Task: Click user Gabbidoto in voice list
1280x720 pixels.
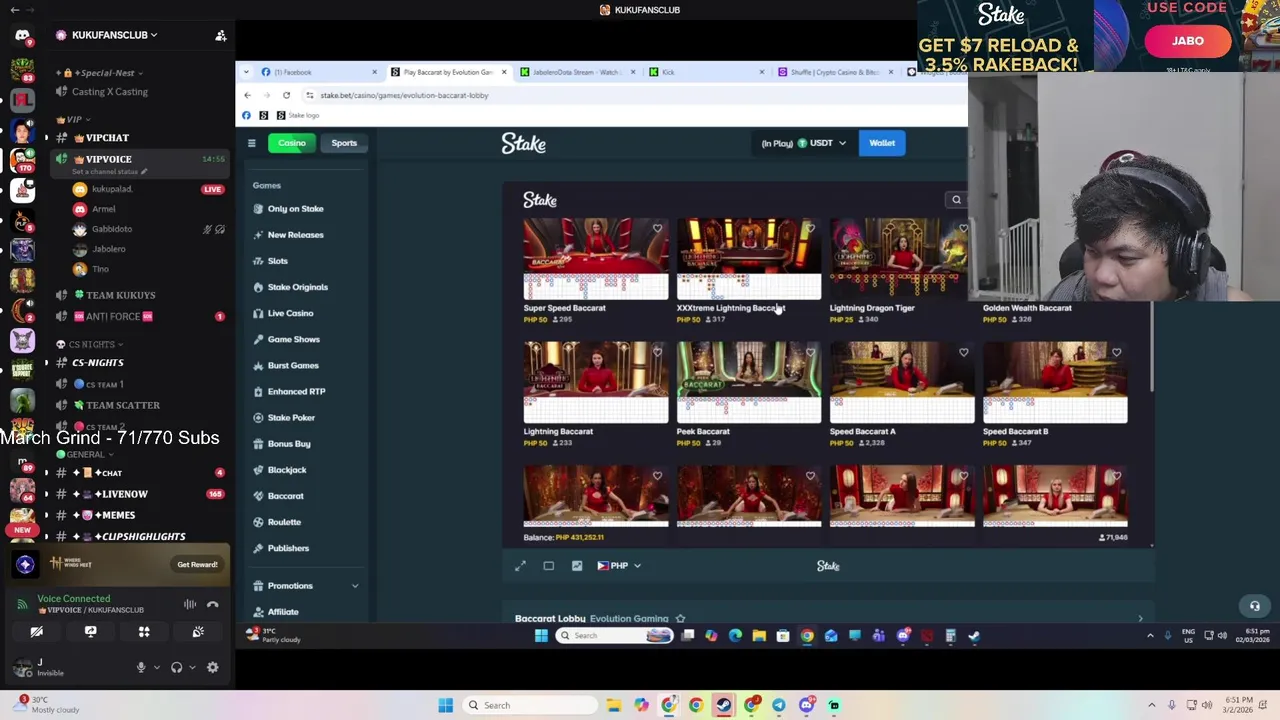Action: coord(111,229)
